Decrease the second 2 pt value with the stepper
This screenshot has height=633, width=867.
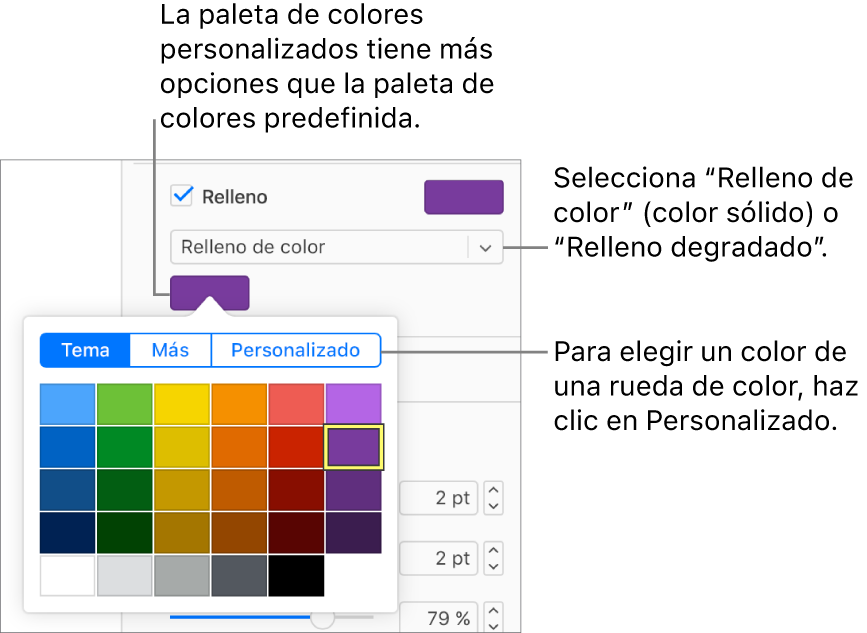(493, 565)
